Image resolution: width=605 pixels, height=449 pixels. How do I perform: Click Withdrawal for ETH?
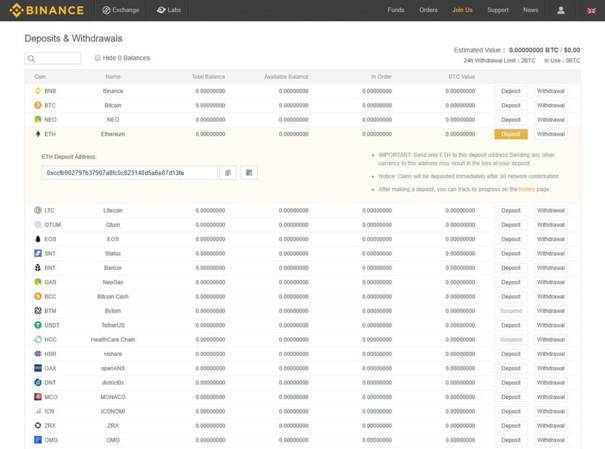(x=551, y=134)
